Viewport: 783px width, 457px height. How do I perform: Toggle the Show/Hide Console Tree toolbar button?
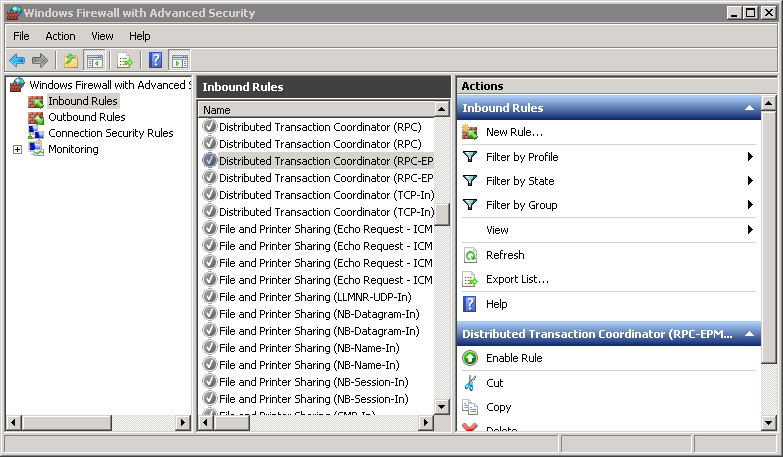[x=94, y=60]
